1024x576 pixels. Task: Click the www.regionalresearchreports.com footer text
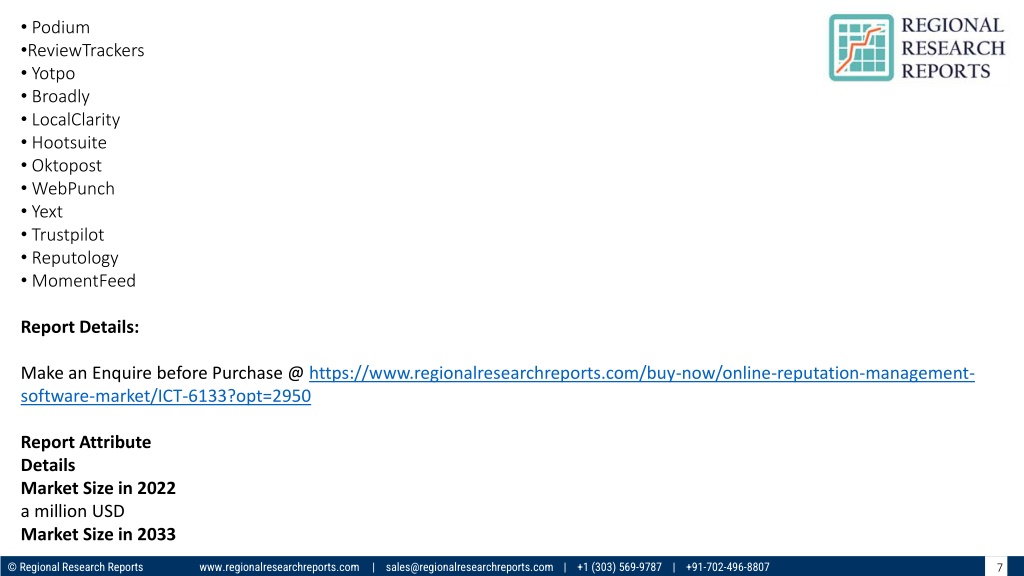(279, 567)
